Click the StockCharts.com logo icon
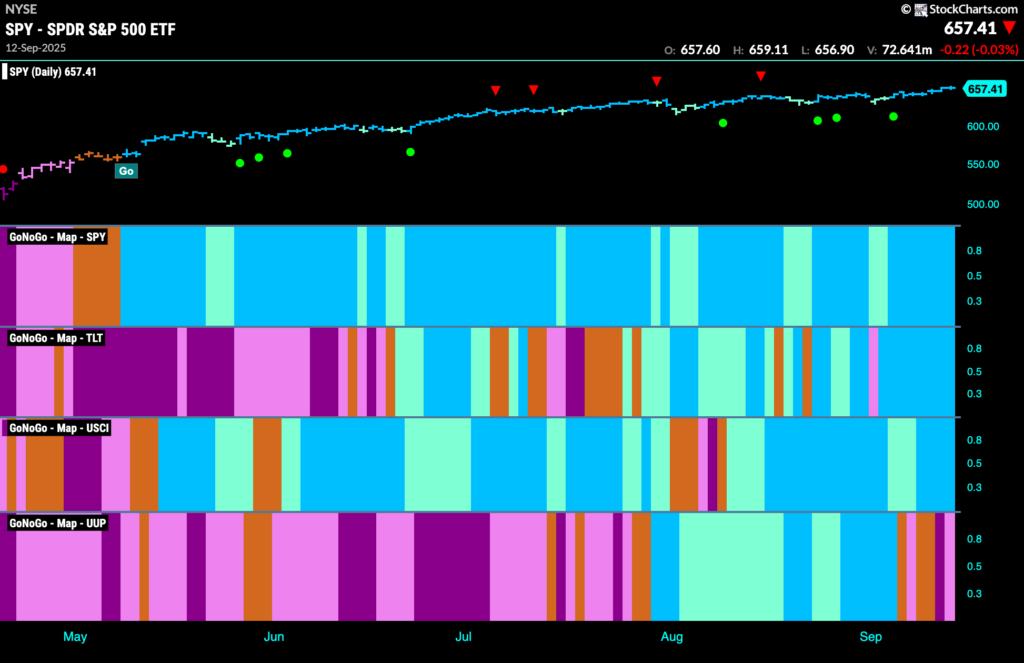 [x=921, y=10]
